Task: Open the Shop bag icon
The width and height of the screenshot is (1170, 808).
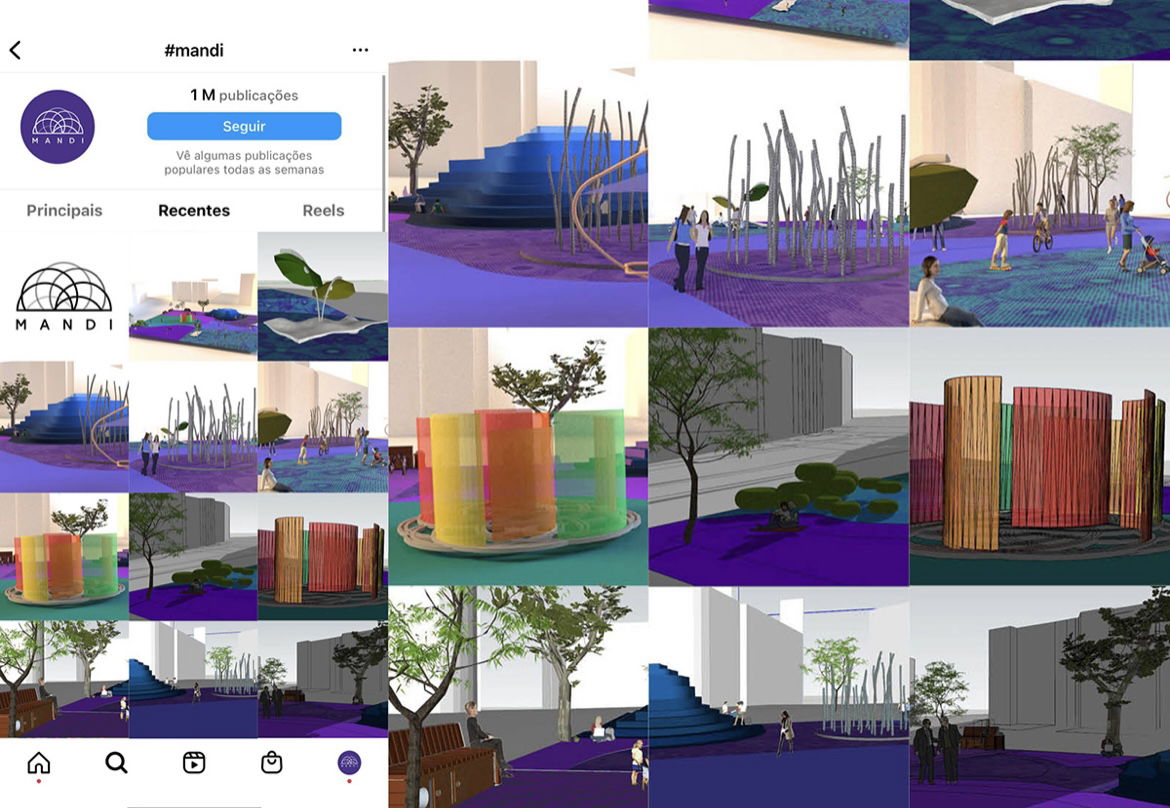Action: click(272, 762)
